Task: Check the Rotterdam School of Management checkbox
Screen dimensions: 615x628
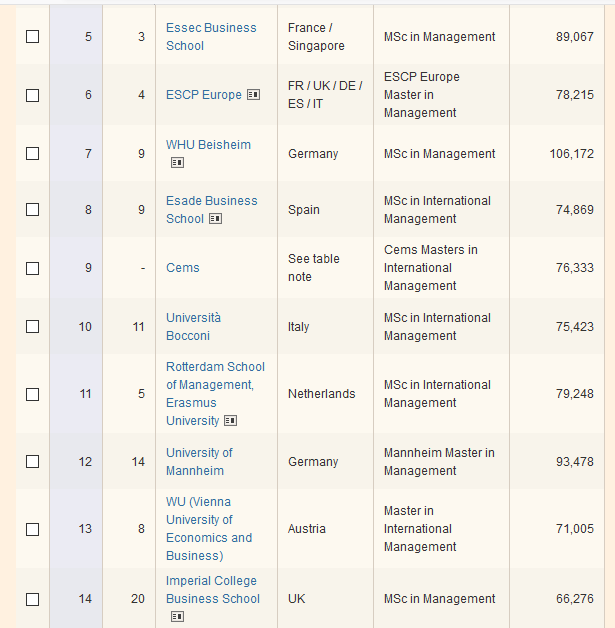Action: pos(32,394)
